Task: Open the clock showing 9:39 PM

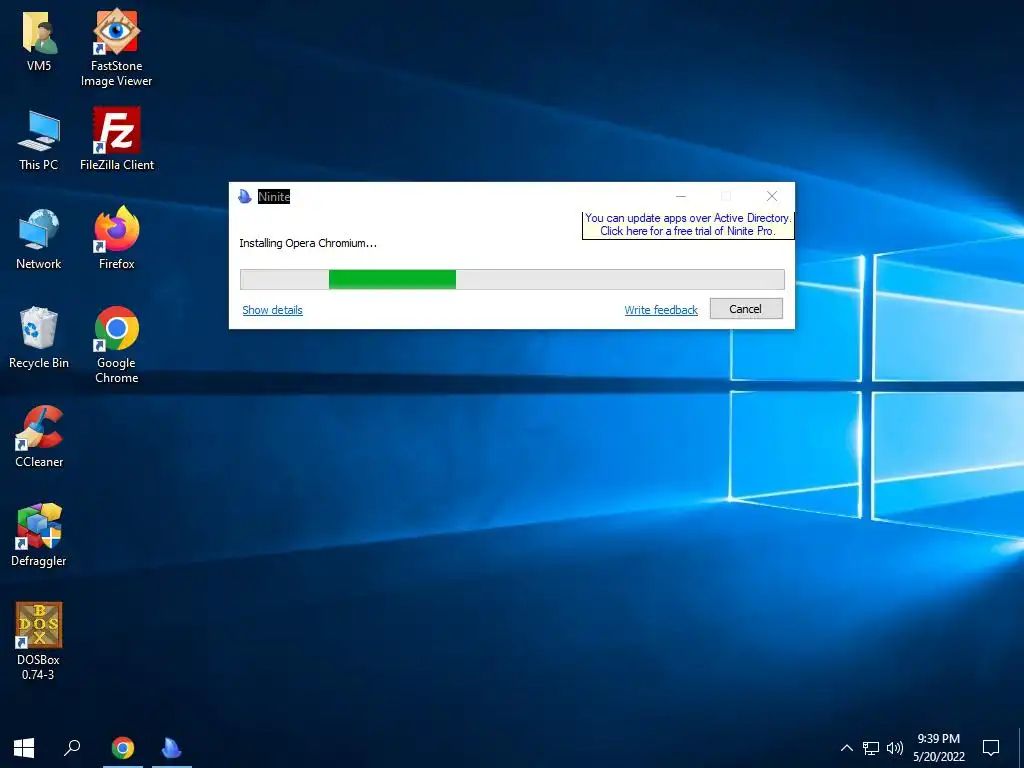Action: 938,748
